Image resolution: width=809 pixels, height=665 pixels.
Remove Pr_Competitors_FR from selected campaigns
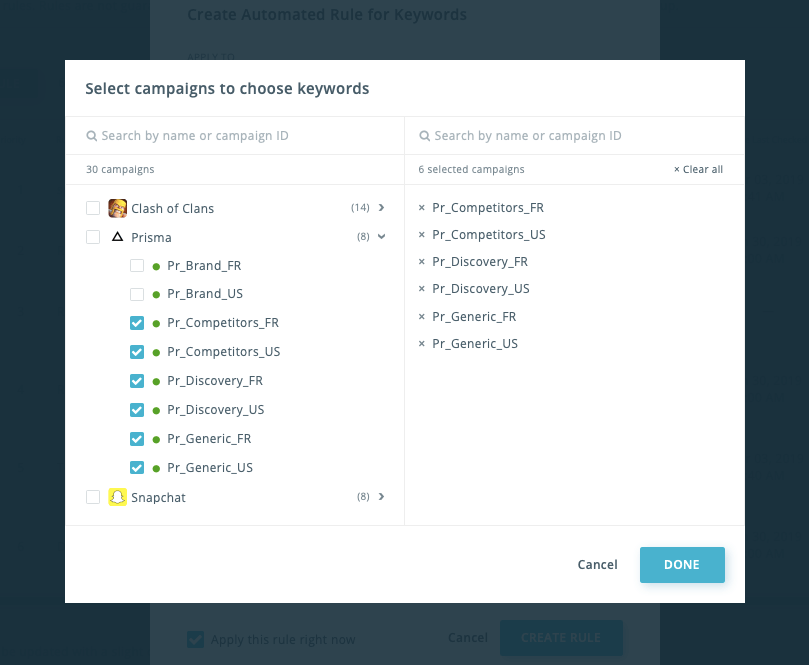click(422, 208)
